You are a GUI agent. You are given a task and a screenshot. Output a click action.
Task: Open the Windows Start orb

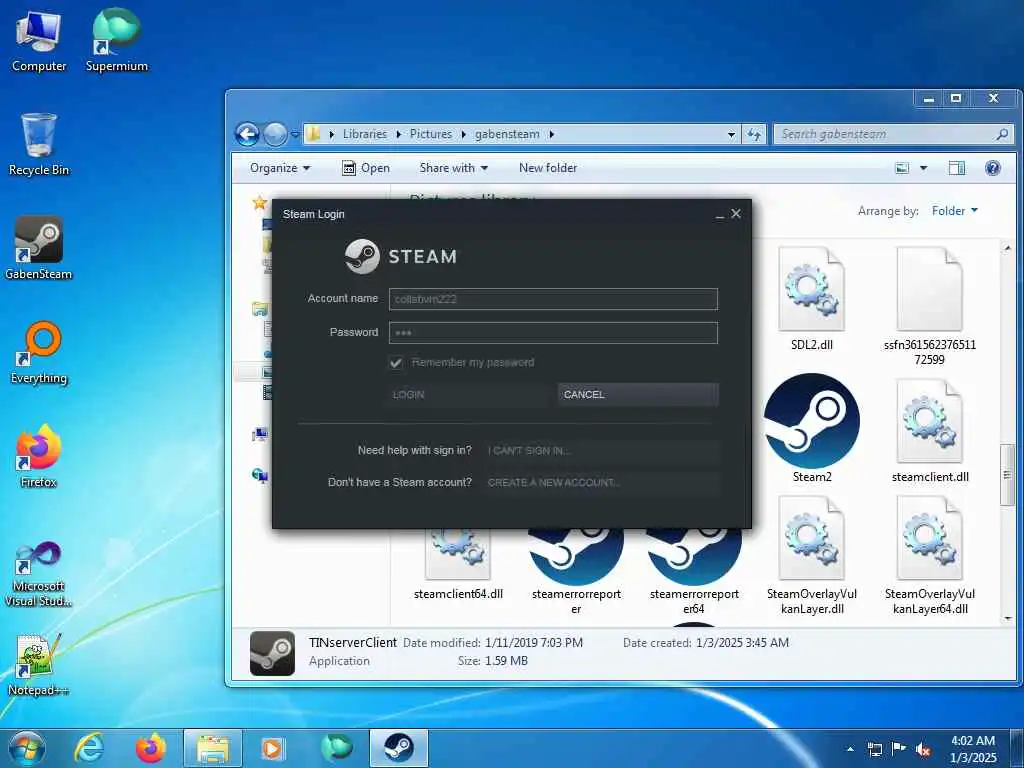(x=27, y=748)
